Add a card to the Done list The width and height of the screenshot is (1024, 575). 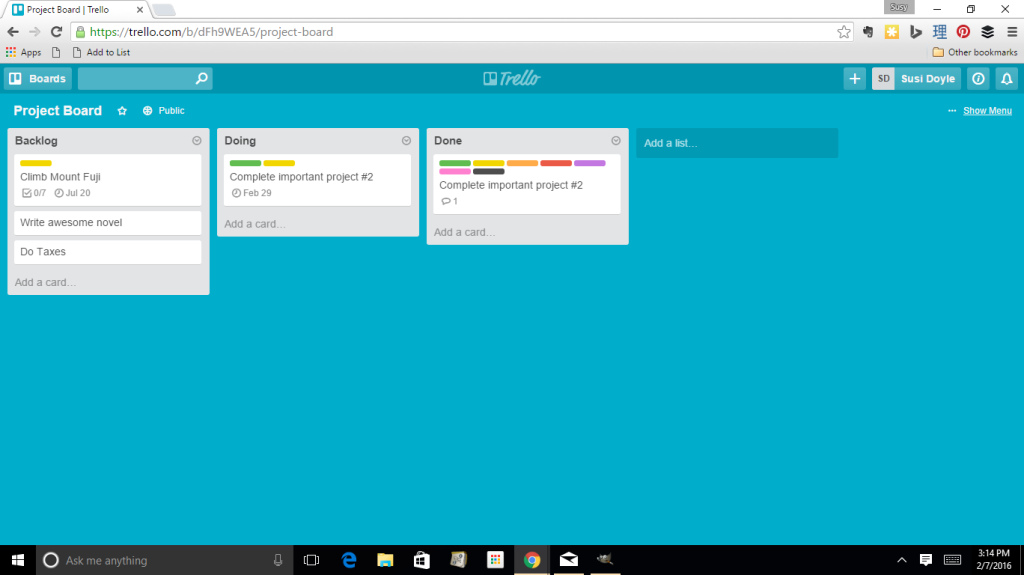[x=464, y=233]
